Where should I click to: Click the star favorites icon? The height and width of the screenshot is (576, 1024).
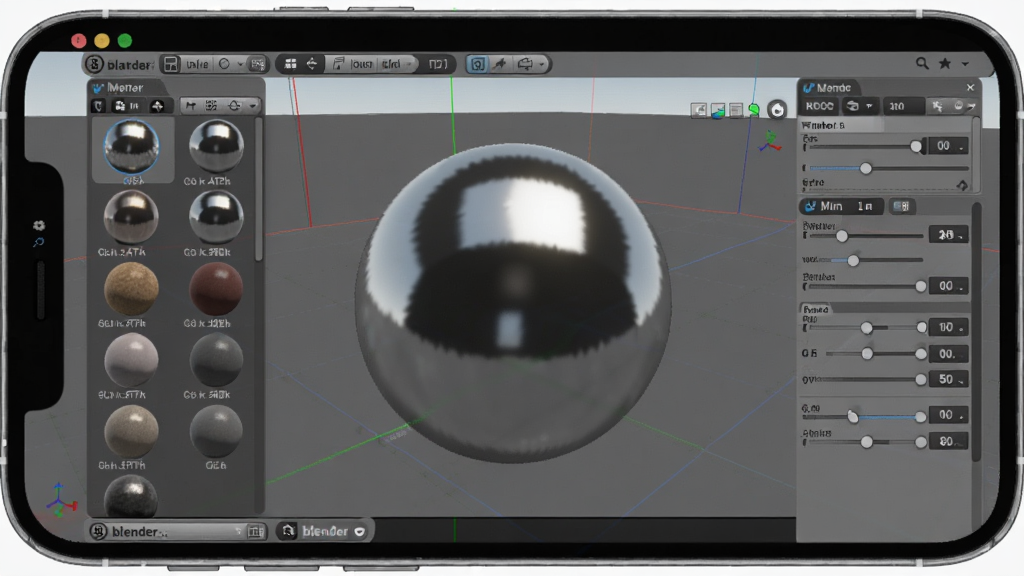click(944, 63)
